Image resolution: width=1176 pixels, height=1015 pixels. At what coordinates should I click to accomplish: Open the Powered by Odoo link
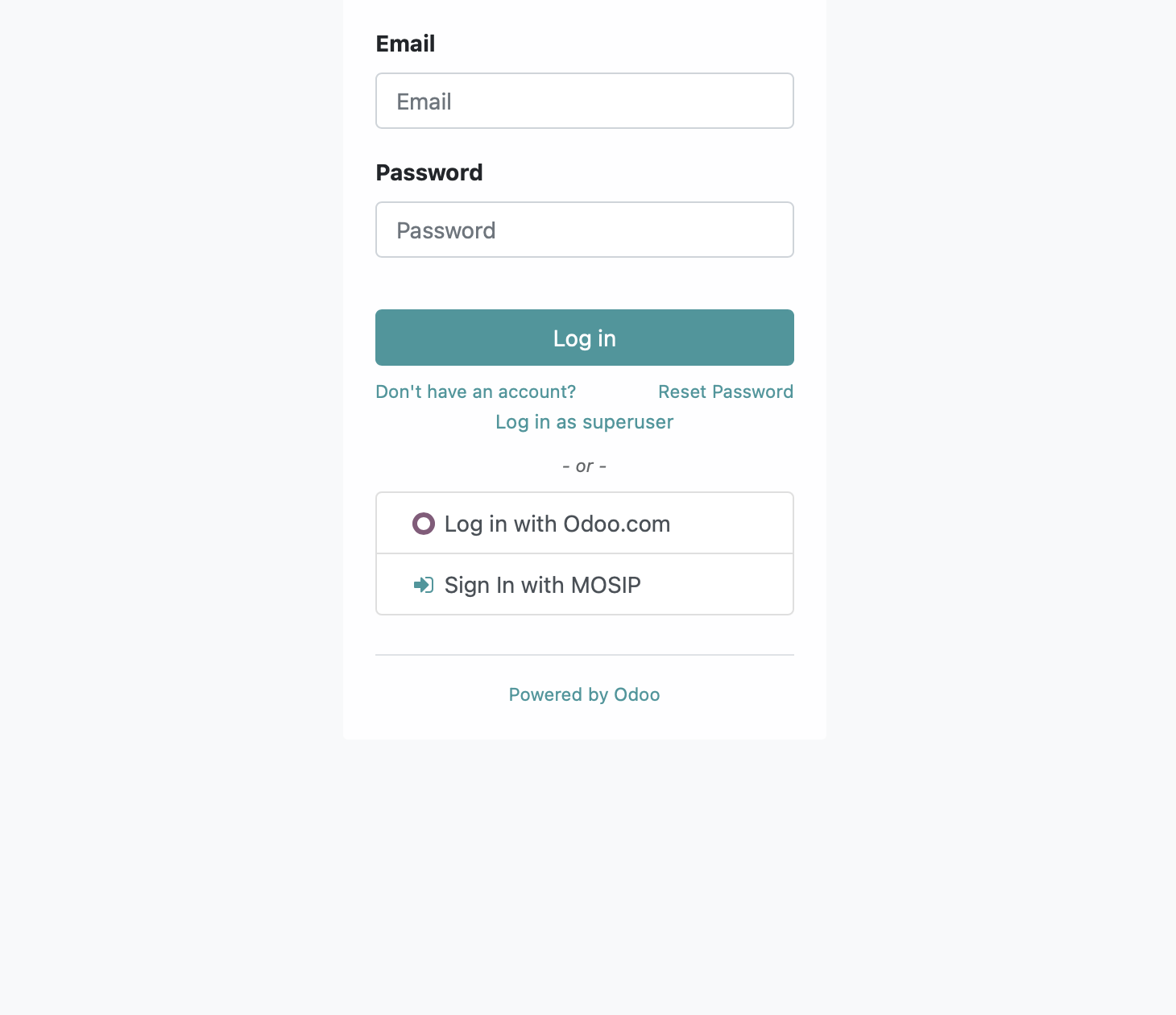(584, 694)
